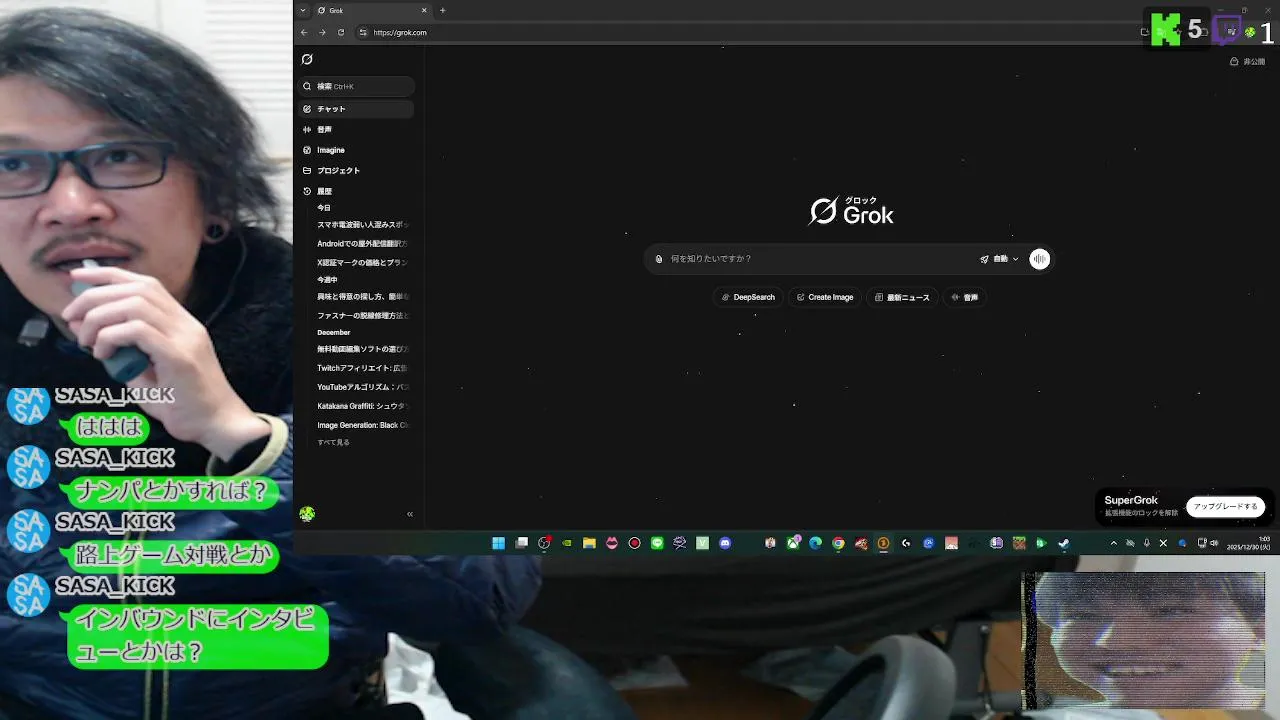Open the browser tab search chevron
The height and width of the screenshot is (720, 1280).
point(303,10)
